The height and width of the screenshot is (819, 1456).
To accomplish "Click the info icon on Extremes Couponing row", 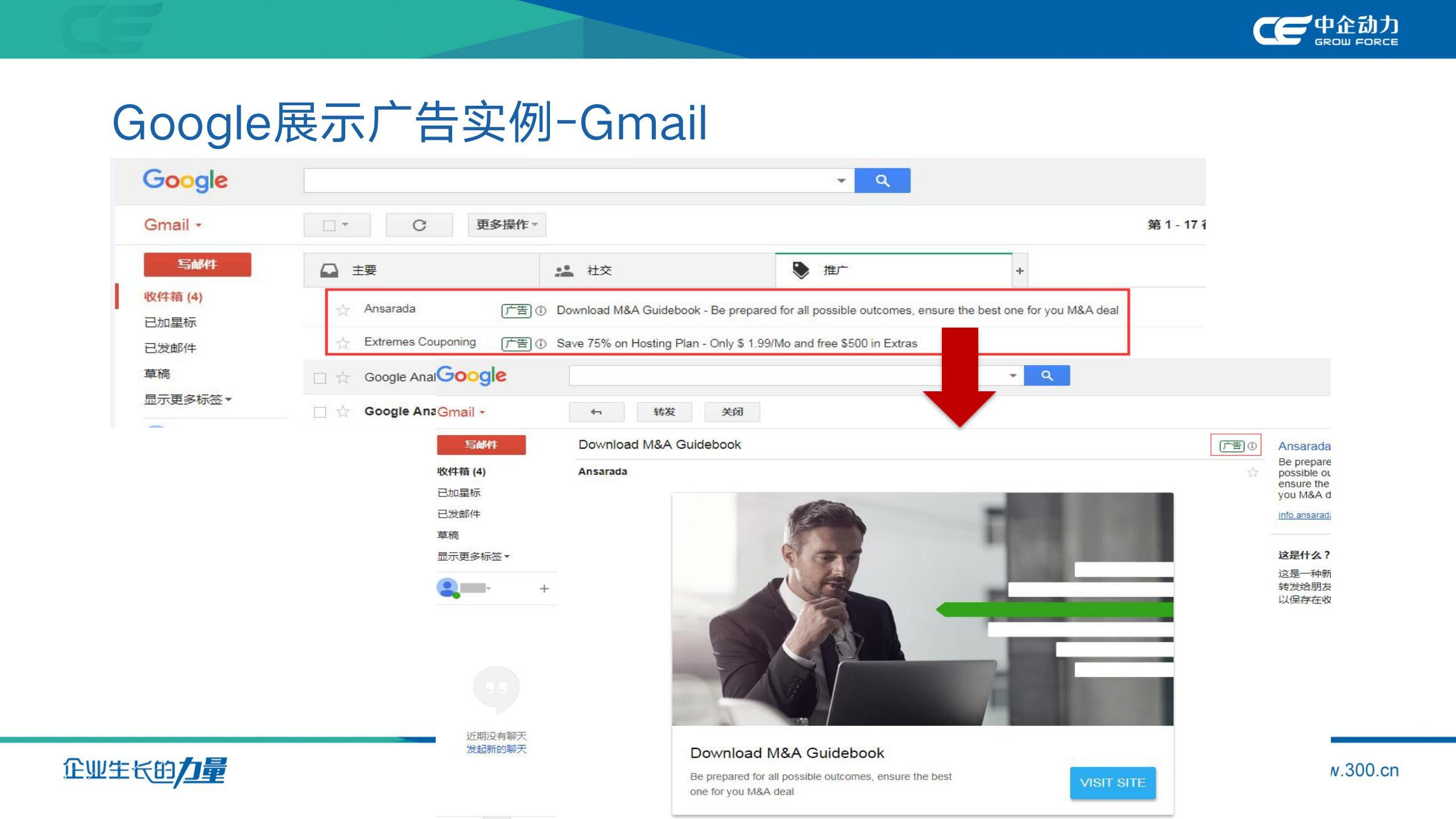I will 541,344.
